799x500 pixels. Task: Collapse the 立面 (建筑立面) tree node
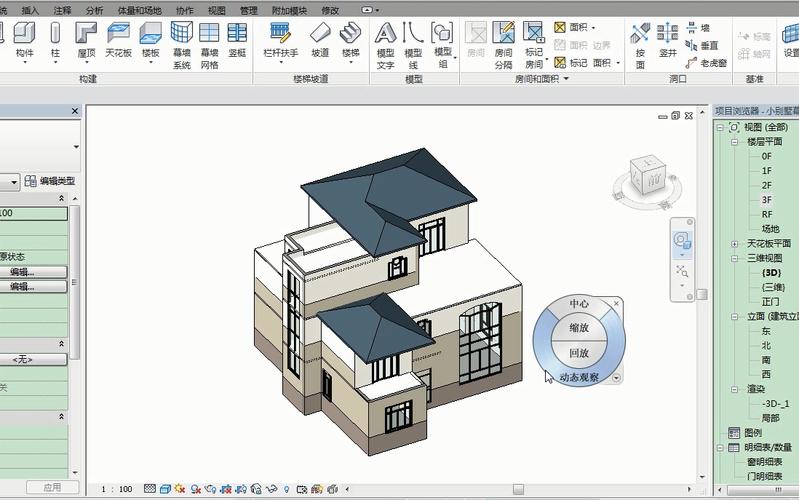point(735,317)
